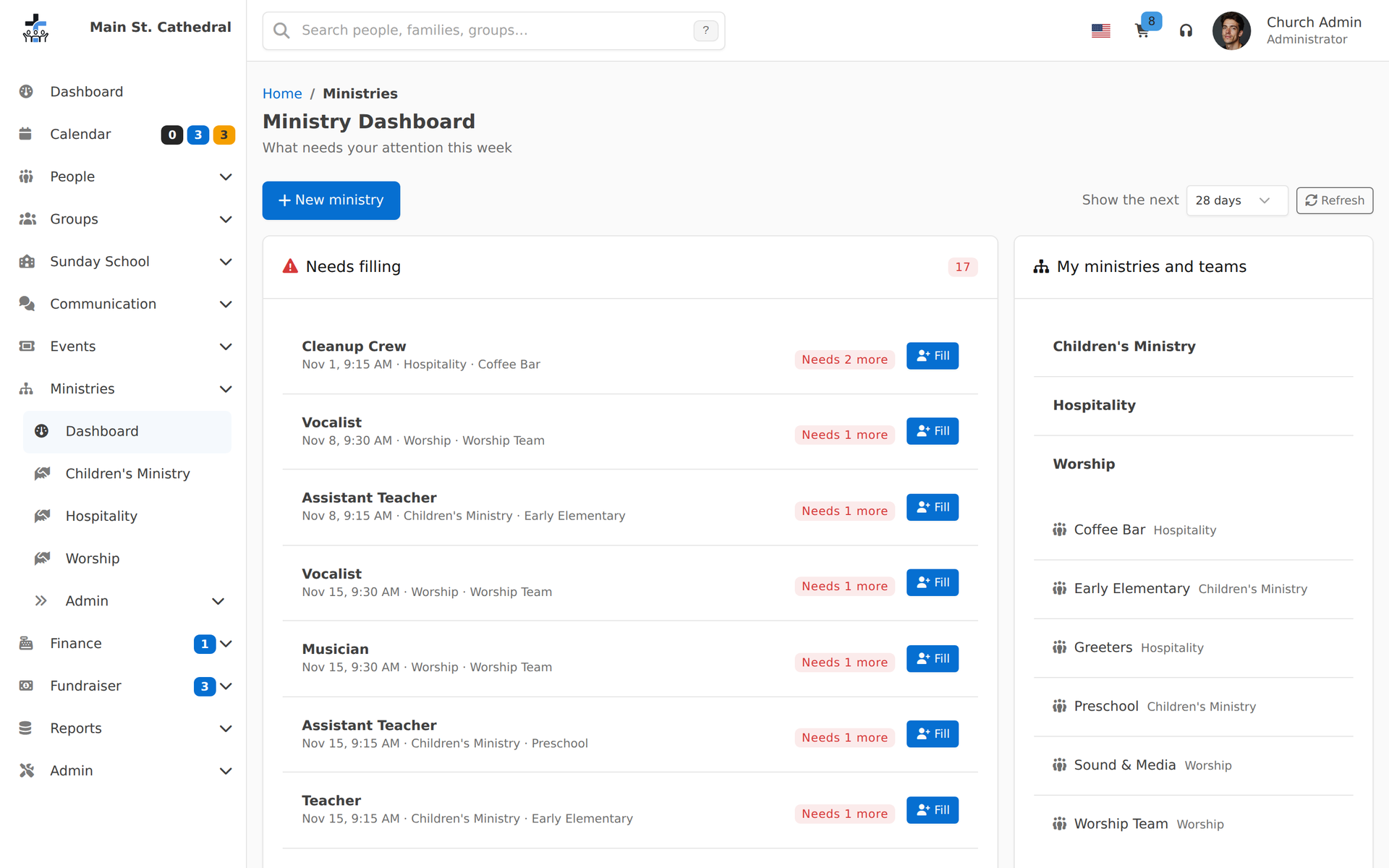Open Calendar in the sidebar
The height and width of the screenshot is (868, 1389).
(x=80, y=135)
